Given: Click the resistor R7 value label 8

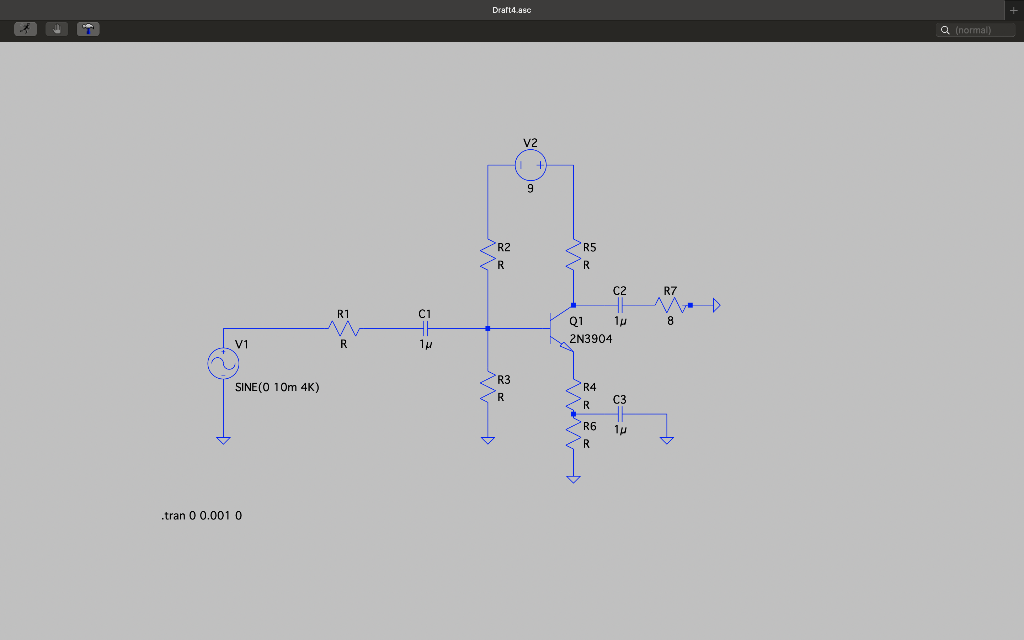Looking at the screenshot, I should pos(670,322).
